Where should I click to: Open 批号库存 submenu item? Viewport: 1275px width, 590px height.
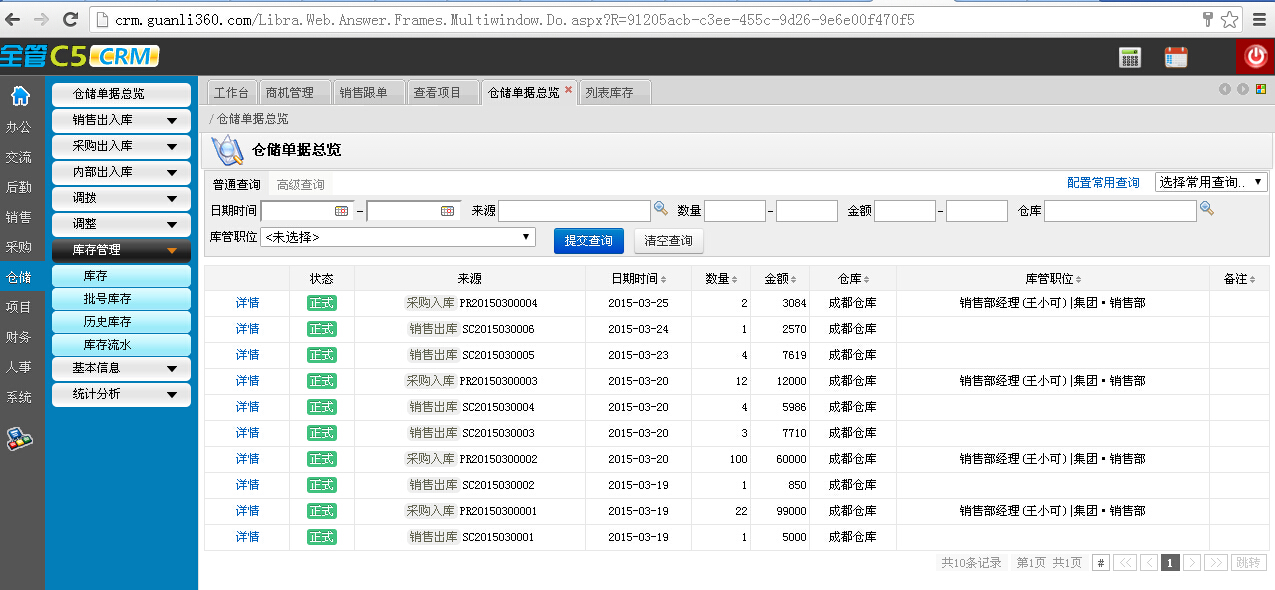click(x=121, y=298)
